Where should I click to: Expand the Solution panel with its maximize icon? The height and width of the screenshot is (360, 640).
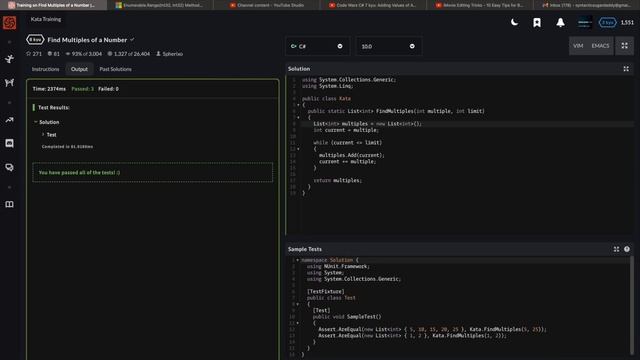pyautogui.click(x=626, y=69)
